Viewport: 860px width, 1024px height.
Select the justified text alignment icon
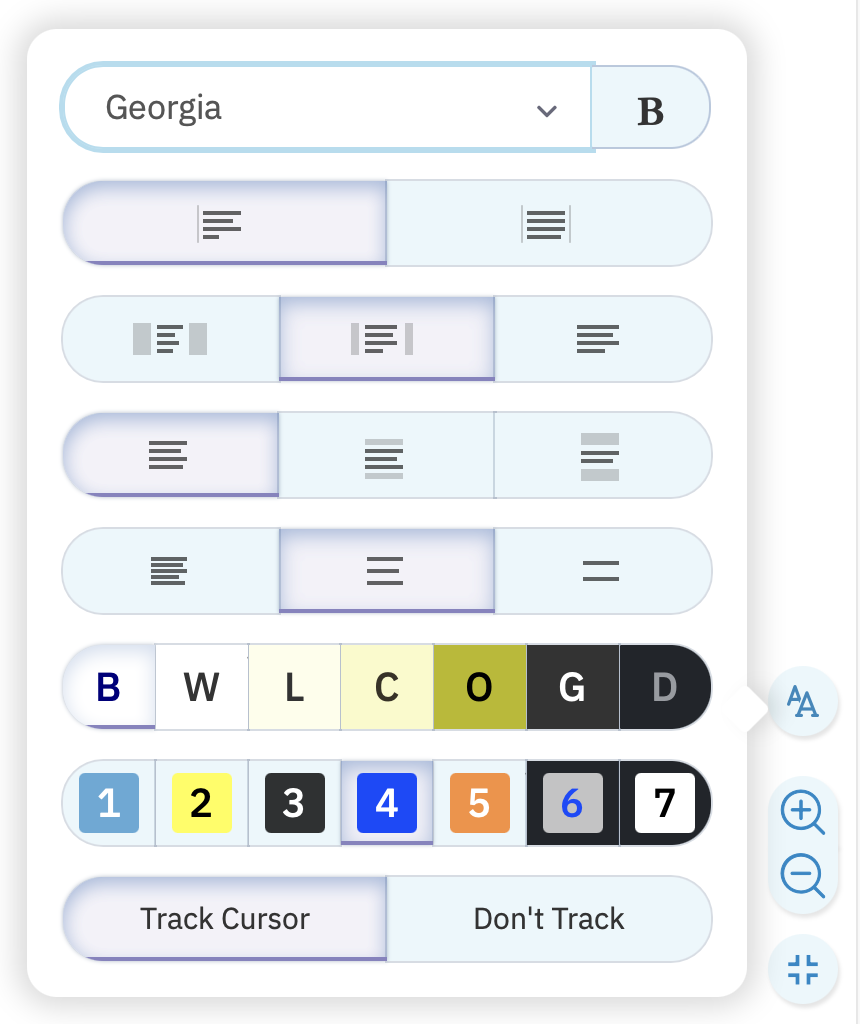pyautogui.click(x=549, y=223)
